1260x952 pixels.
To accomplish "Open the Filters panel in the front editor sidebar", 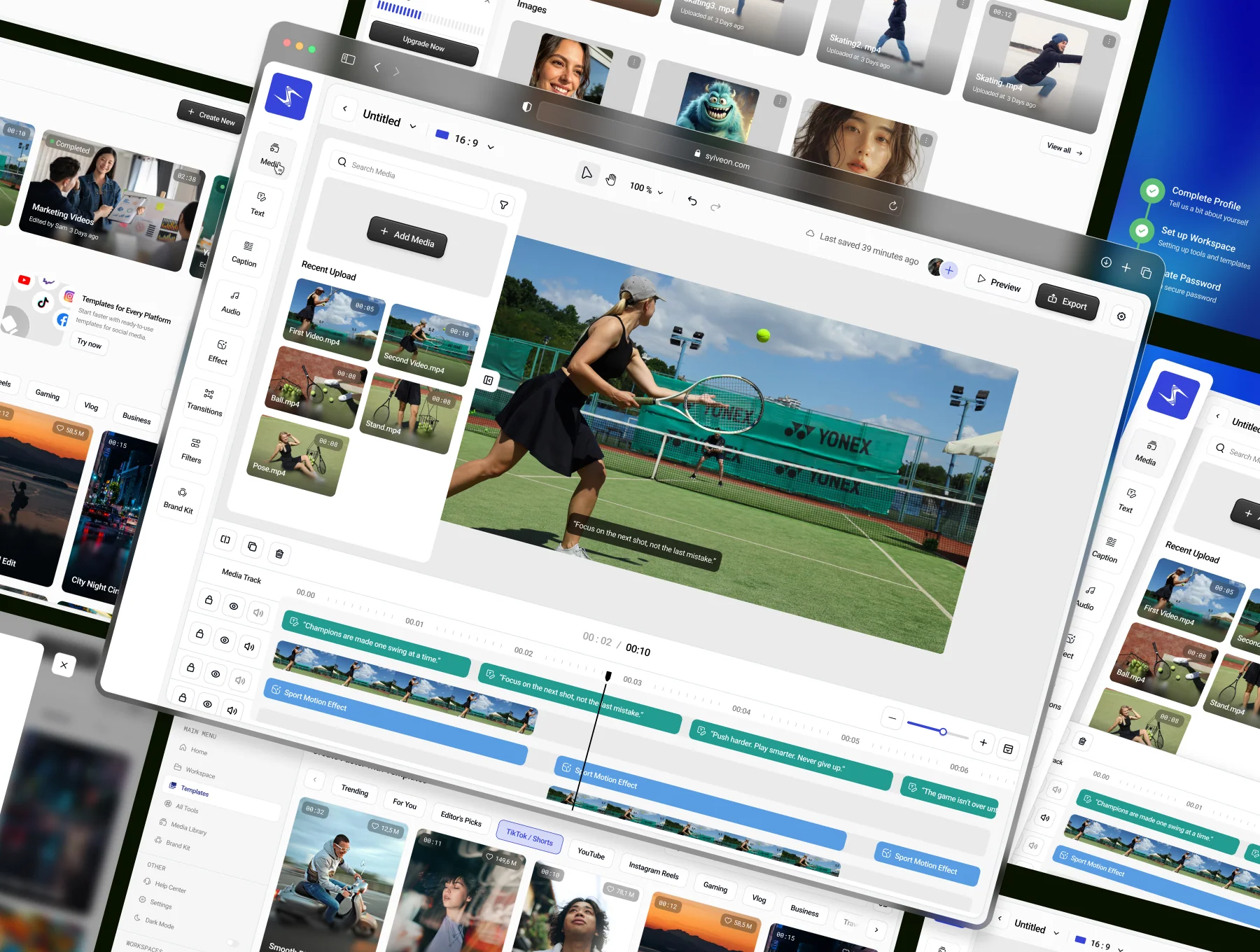I will [193, 451].
